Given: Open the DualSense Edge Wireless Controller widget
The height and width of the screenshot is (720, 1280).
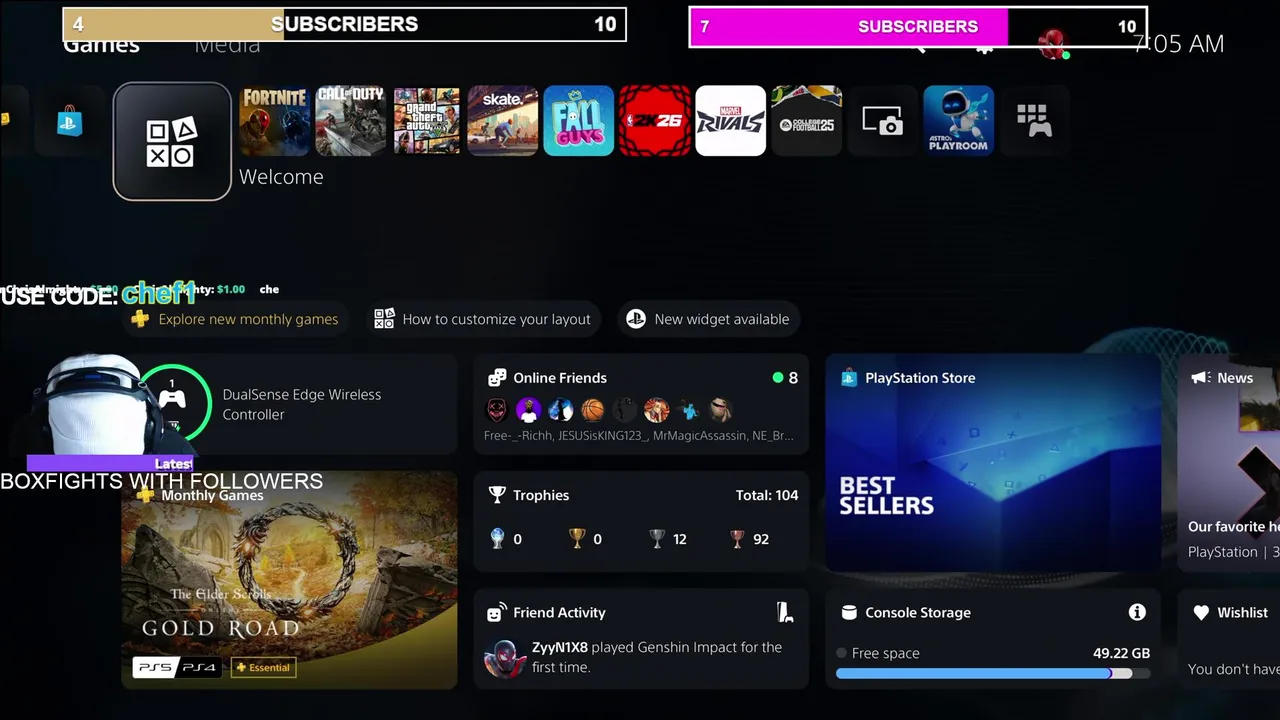Looking at the screenshot, I should (290, 404).
